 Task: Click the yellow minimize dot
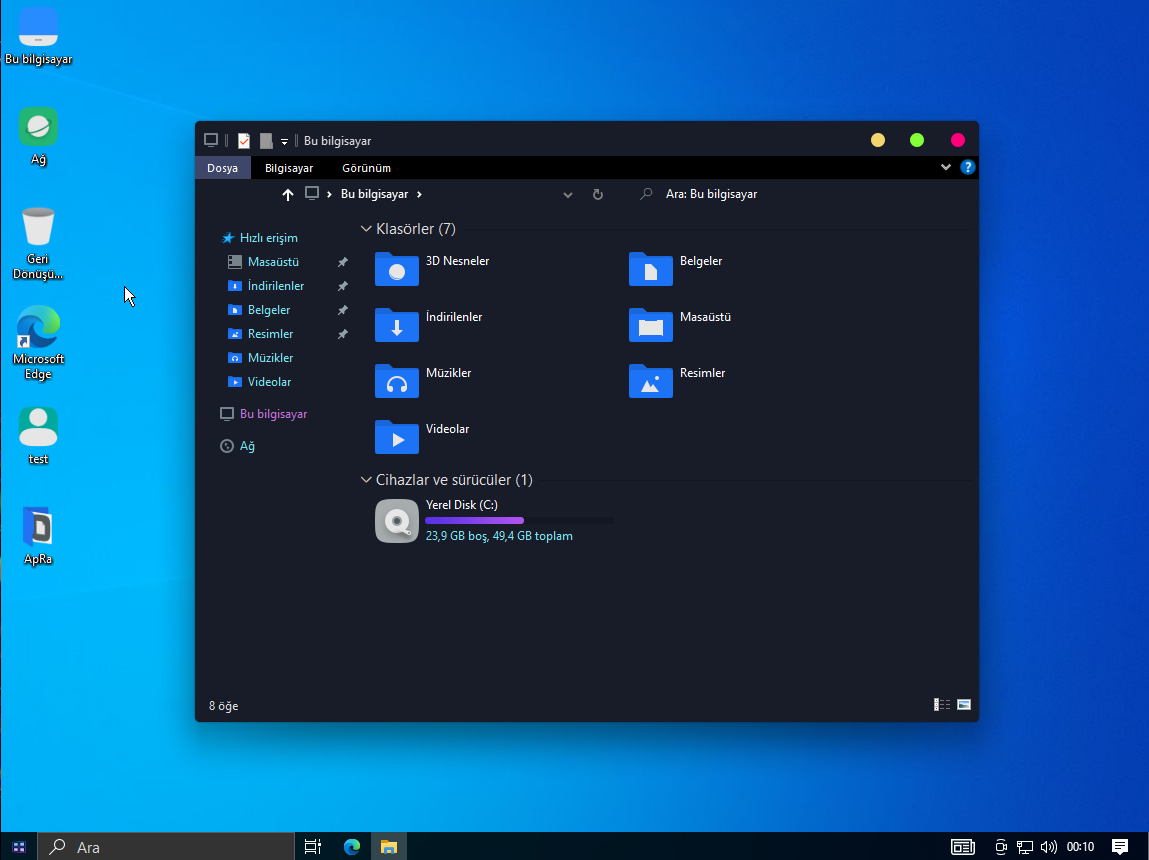pos(878,140)
